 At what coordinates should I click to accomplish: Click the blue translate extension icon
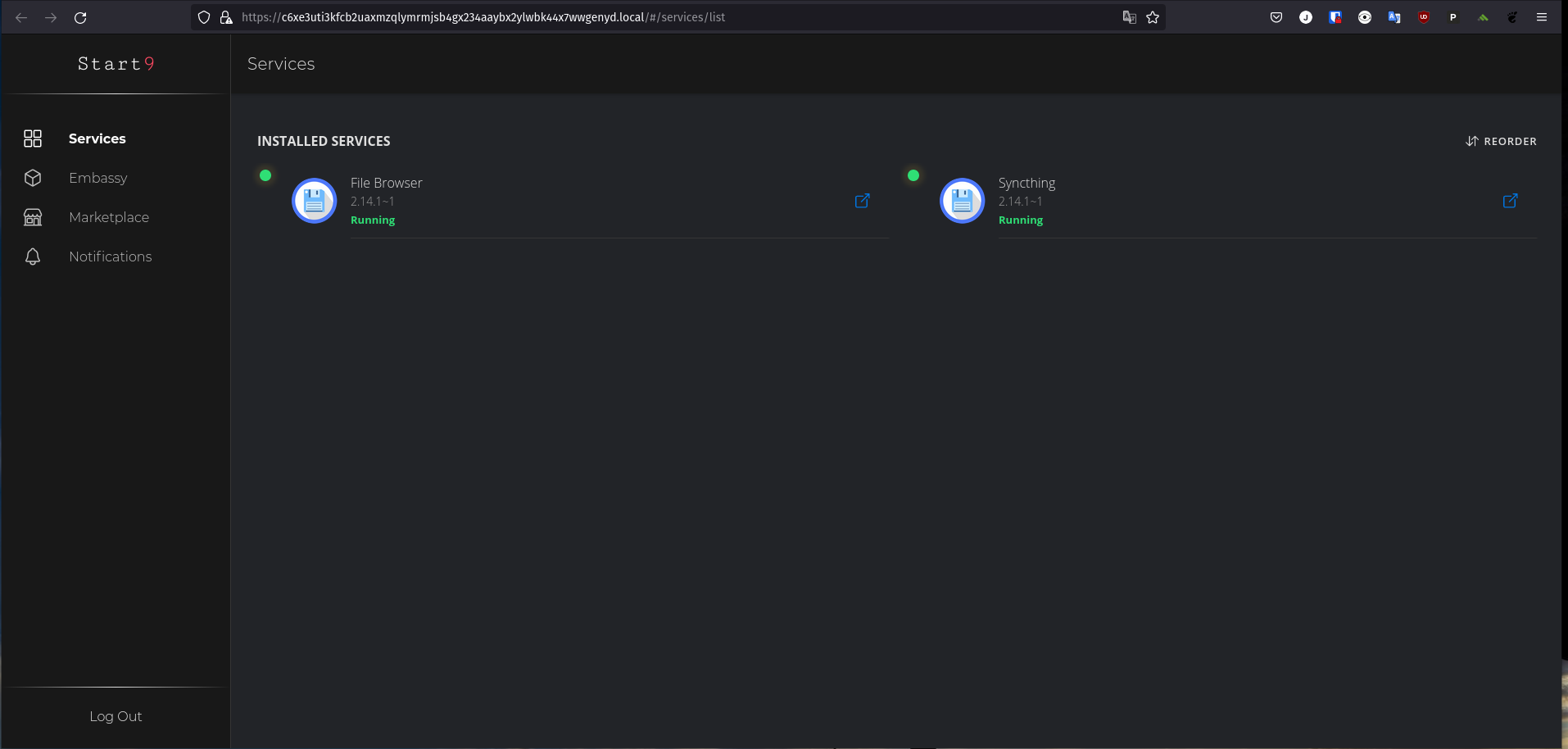1394,17
